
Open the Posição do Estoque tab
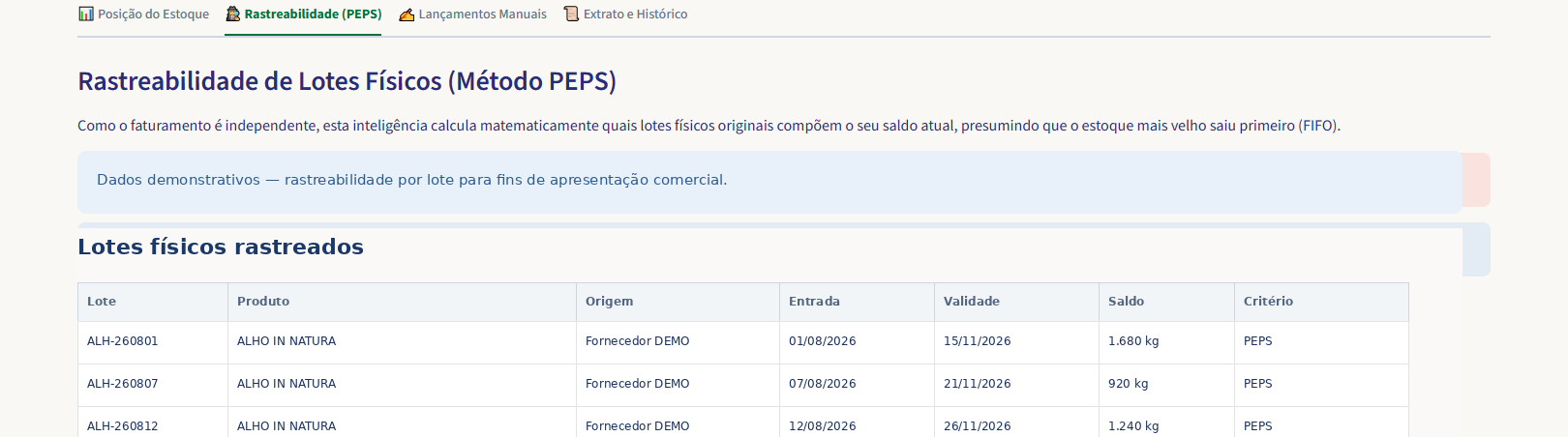click(x=143, y=14)
